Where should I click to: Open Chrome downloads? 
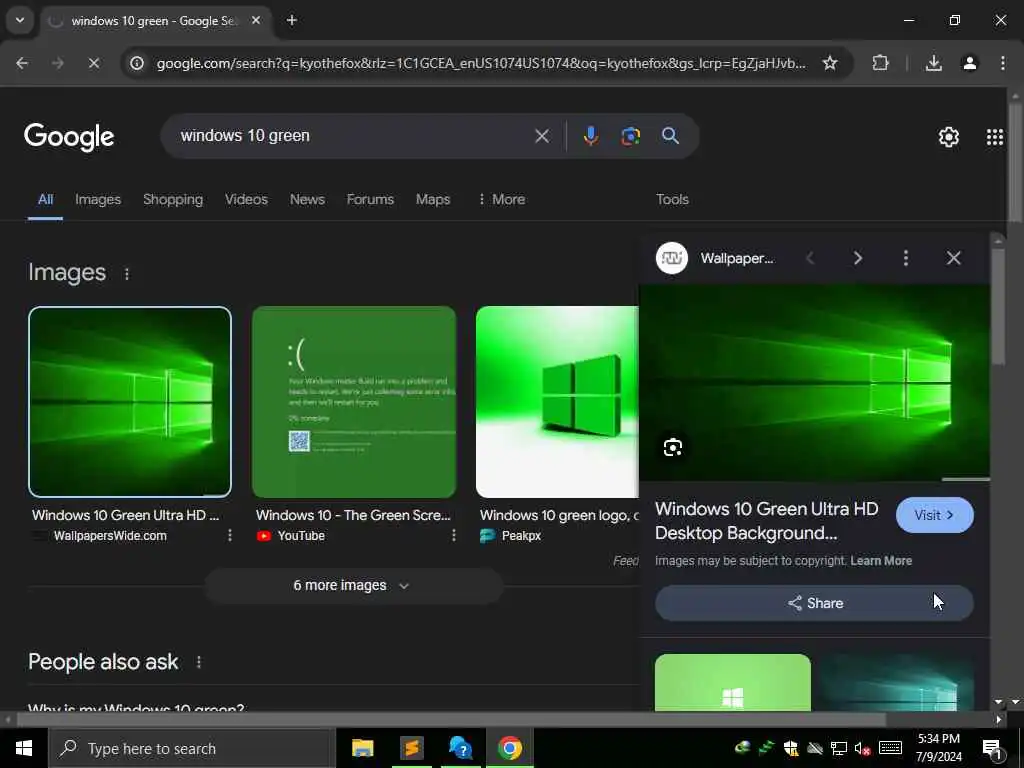934,63
